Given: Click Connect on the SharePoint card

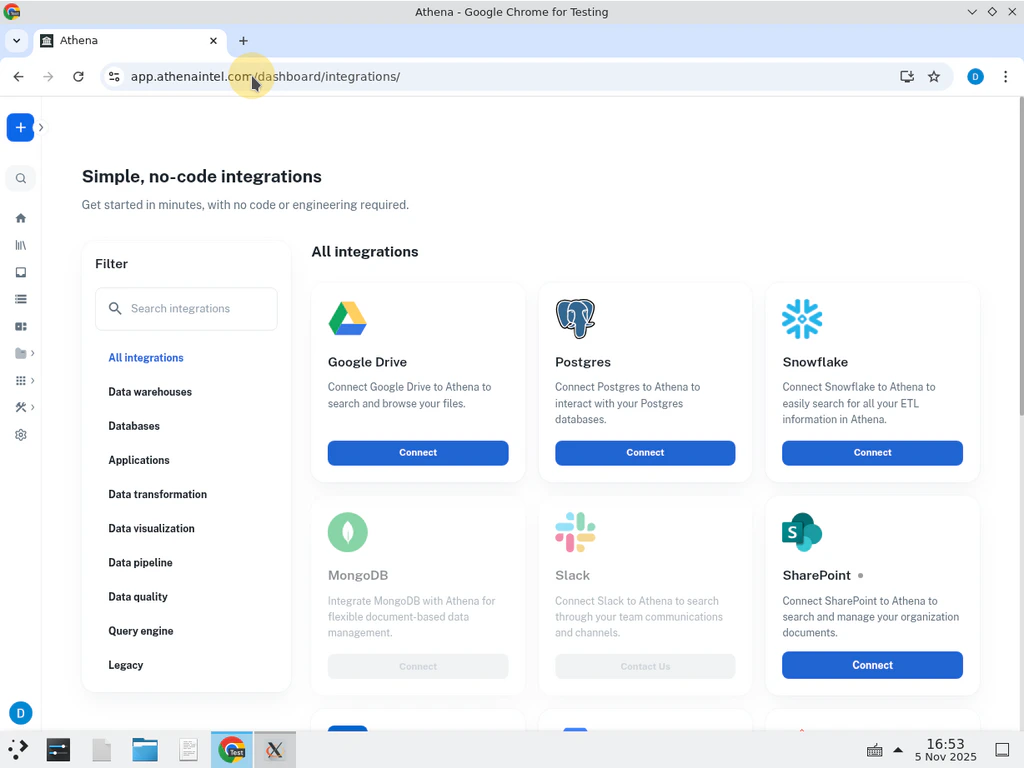Looking at the screenshot, I should 872,665.
